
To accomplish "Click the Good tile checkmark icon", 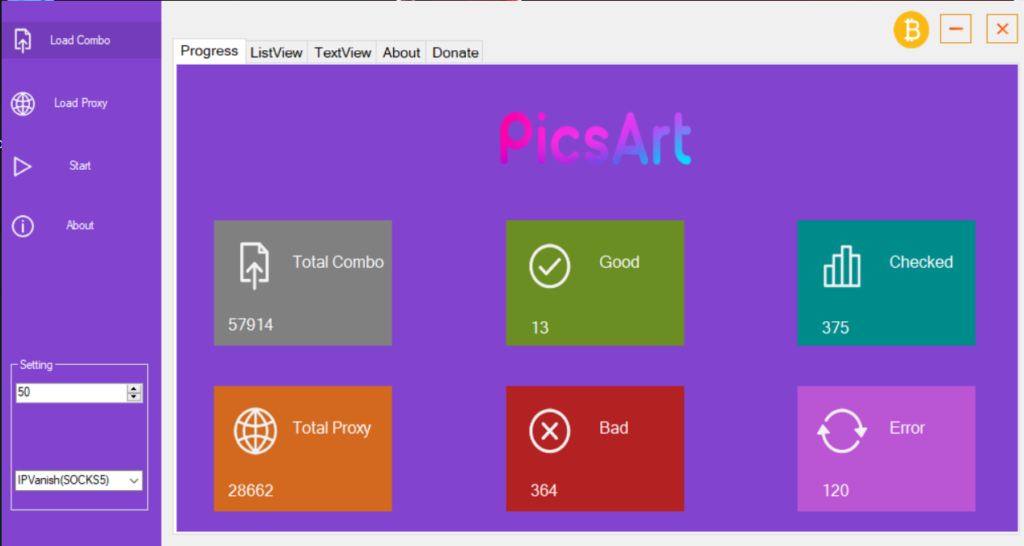I will coord(549,266).
